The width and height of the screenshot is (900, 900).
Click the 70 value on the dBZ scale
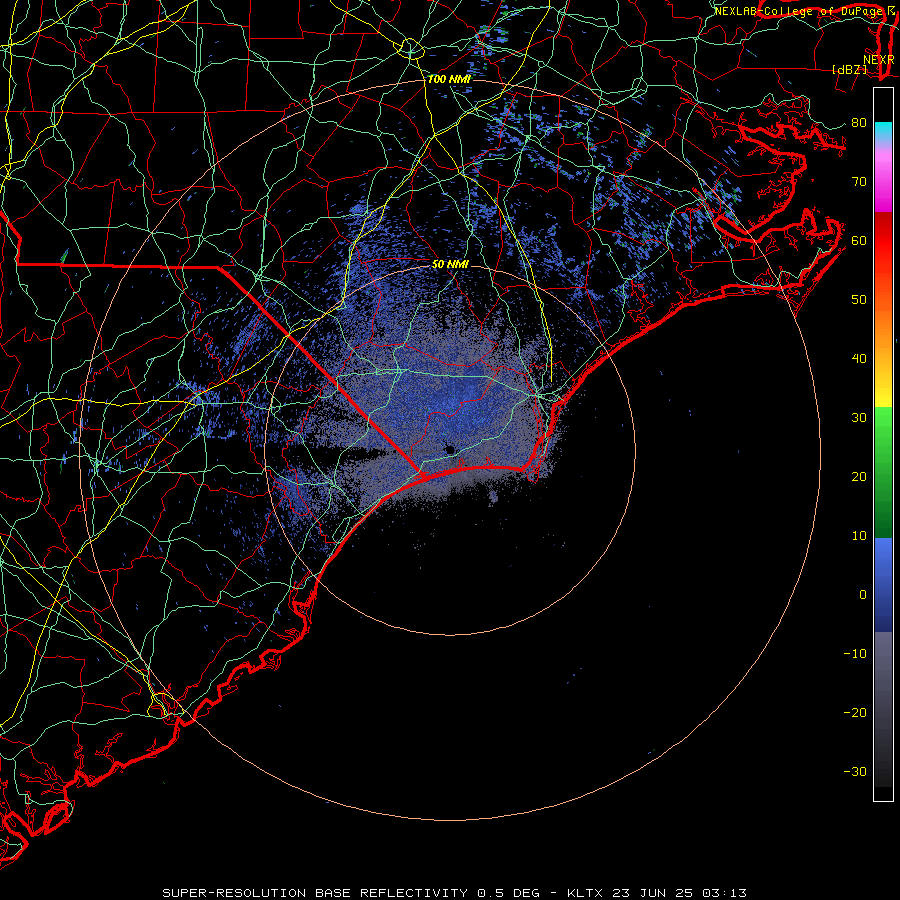pos(859,181)
